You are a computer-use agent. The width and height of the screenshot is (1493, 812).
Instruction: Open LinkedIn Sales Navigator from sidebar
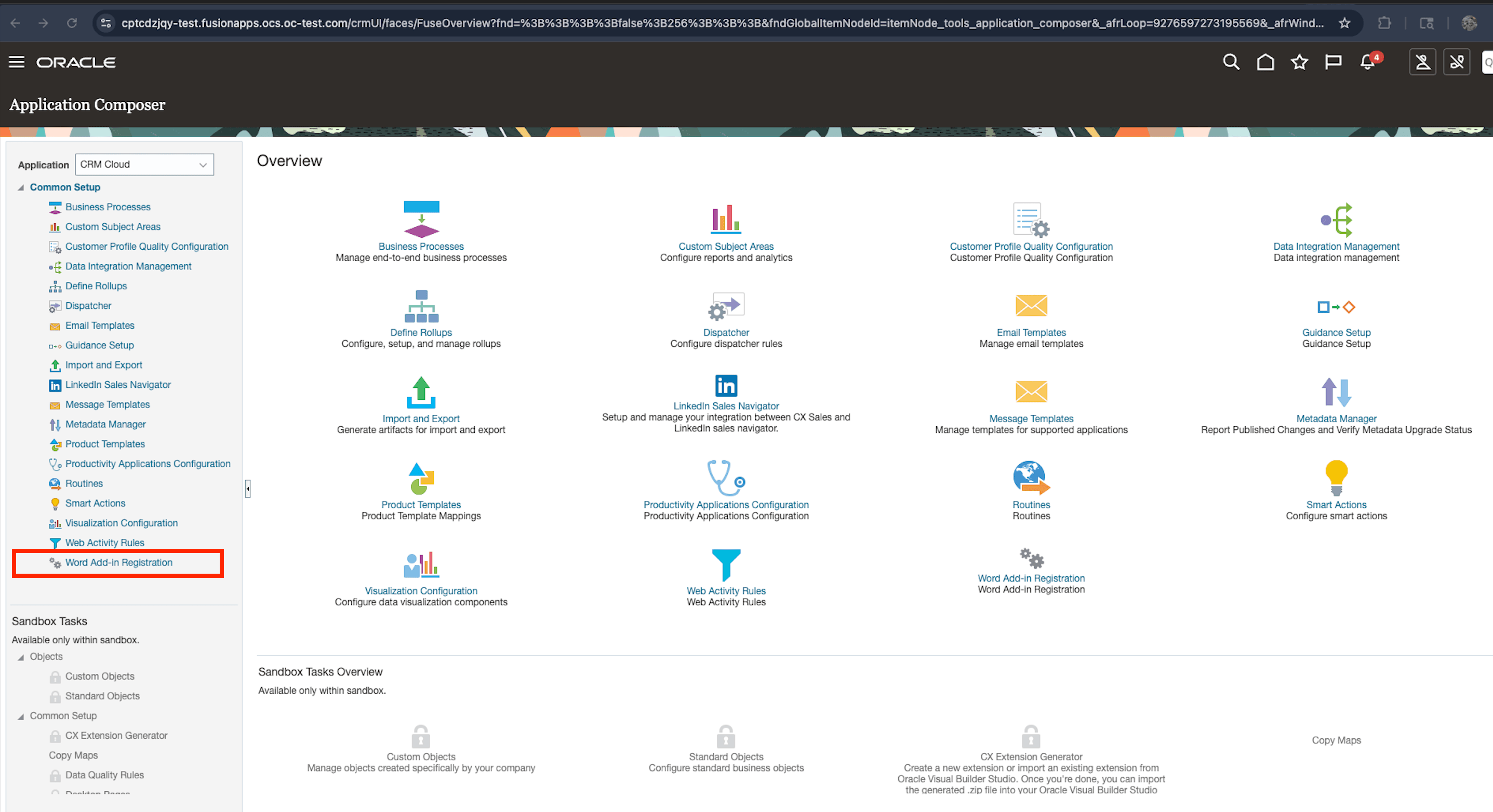[117, 385]
